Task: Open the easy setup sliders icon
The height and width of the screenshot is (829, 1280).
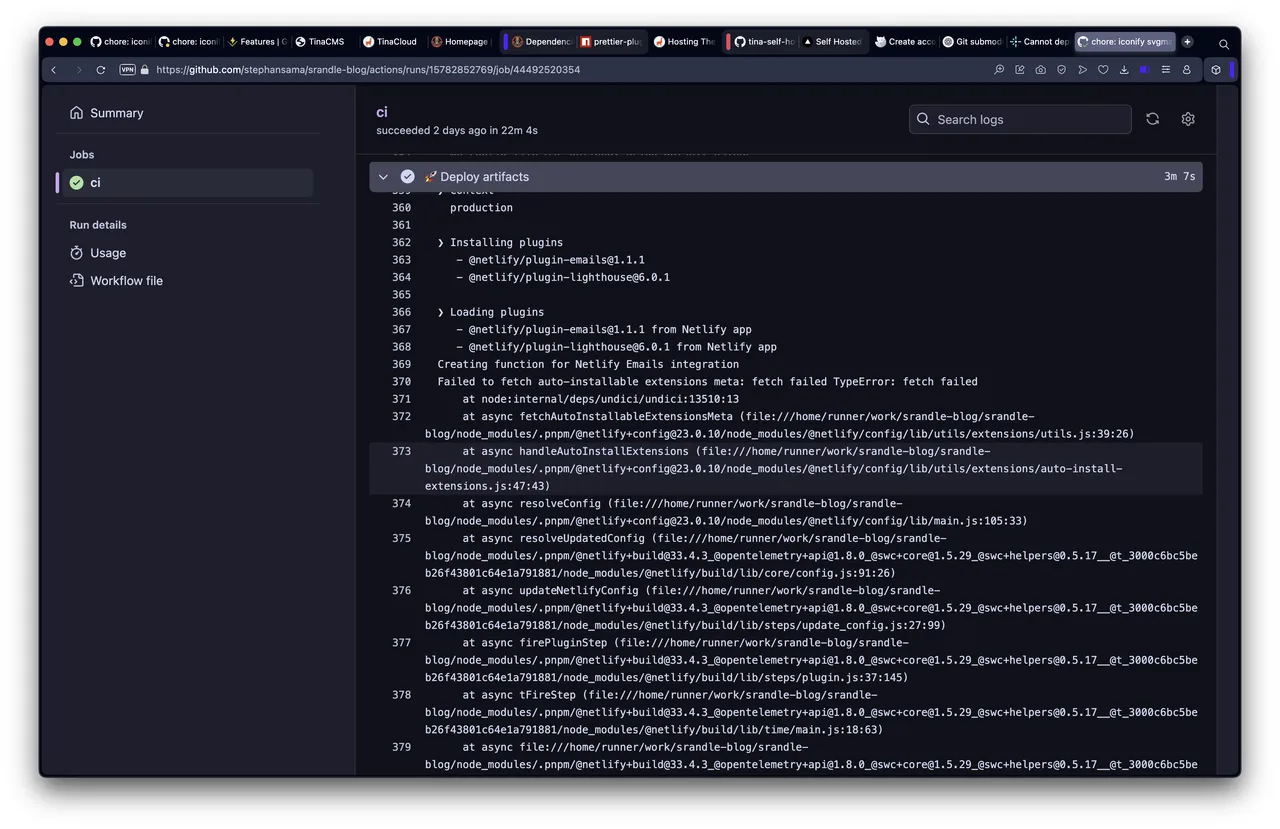Action: [1165, 70]
